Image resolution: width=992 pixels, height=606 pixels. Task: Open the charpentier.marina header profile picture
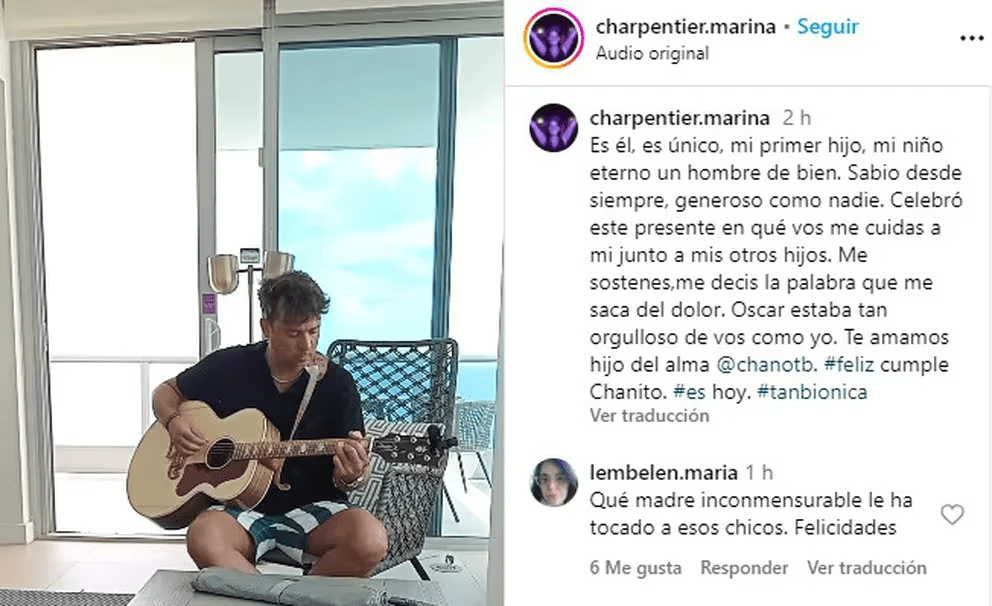[x=554, y=38]
